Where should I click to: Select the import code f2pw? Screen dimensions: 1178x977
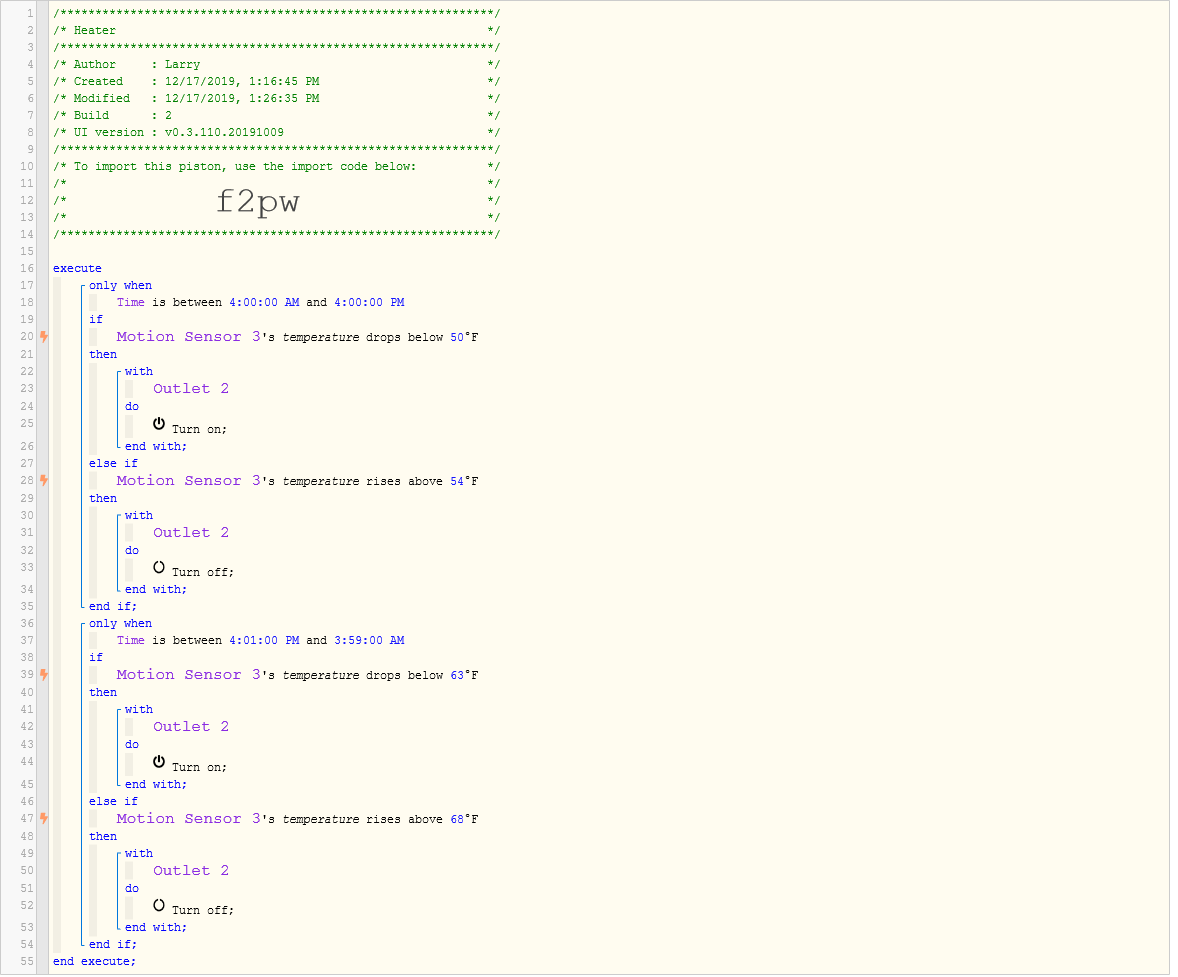click(258, 201)
